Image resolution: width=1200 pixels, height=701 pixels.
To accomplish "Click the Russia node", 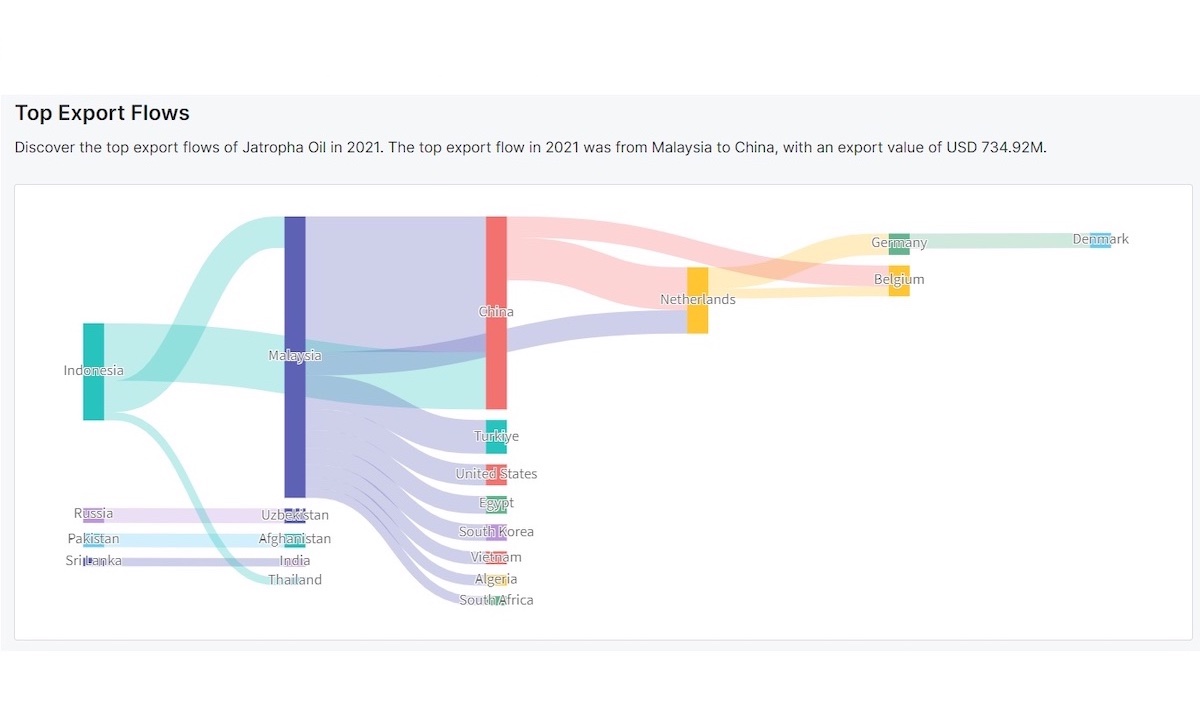I will [x=93, y=515].
